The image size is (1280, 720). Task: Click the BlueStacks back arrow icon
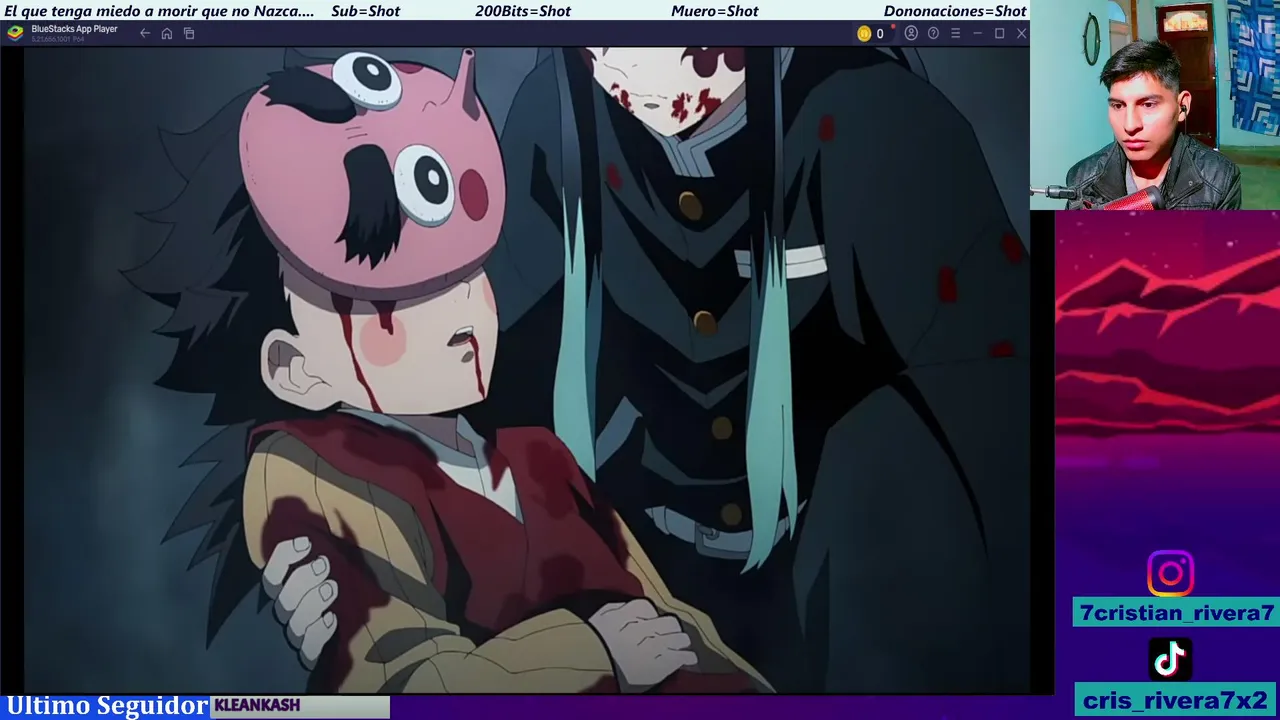(x=145, y=33)
